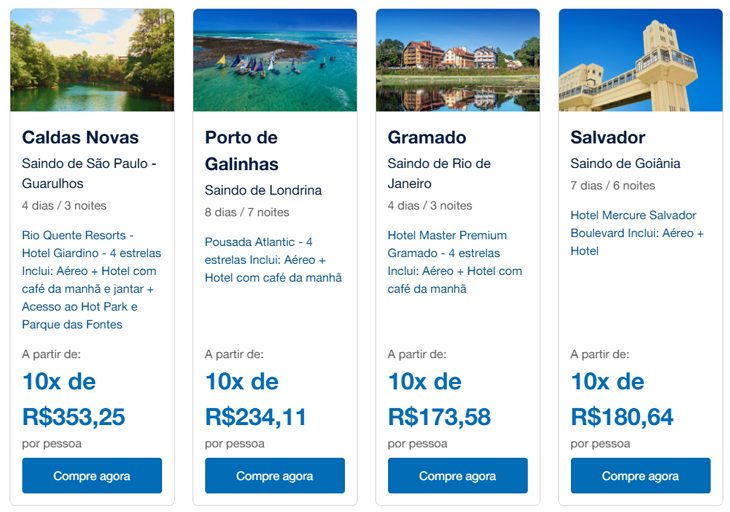Open Hotel Mercure Salvador Boulevard description

[637, 233]
